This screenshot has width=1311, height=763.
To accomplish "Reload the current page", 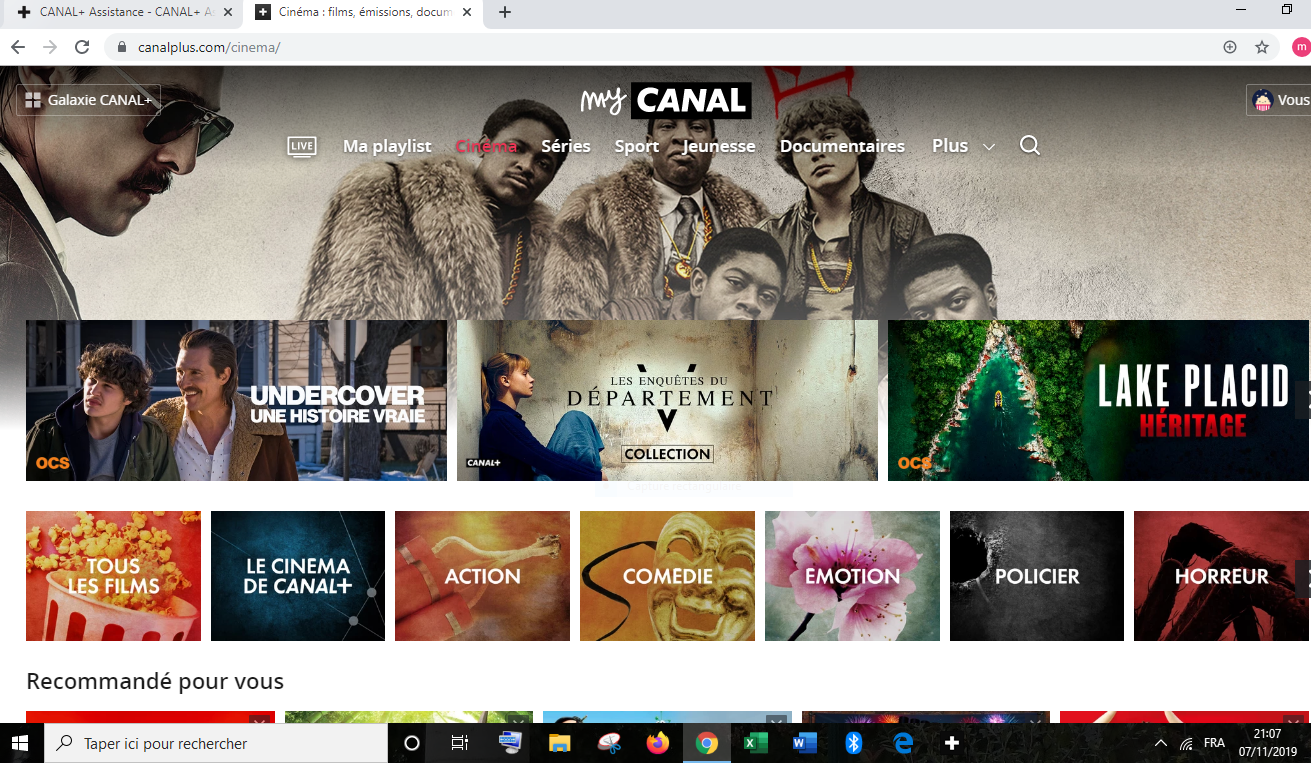I will point(82,46).
